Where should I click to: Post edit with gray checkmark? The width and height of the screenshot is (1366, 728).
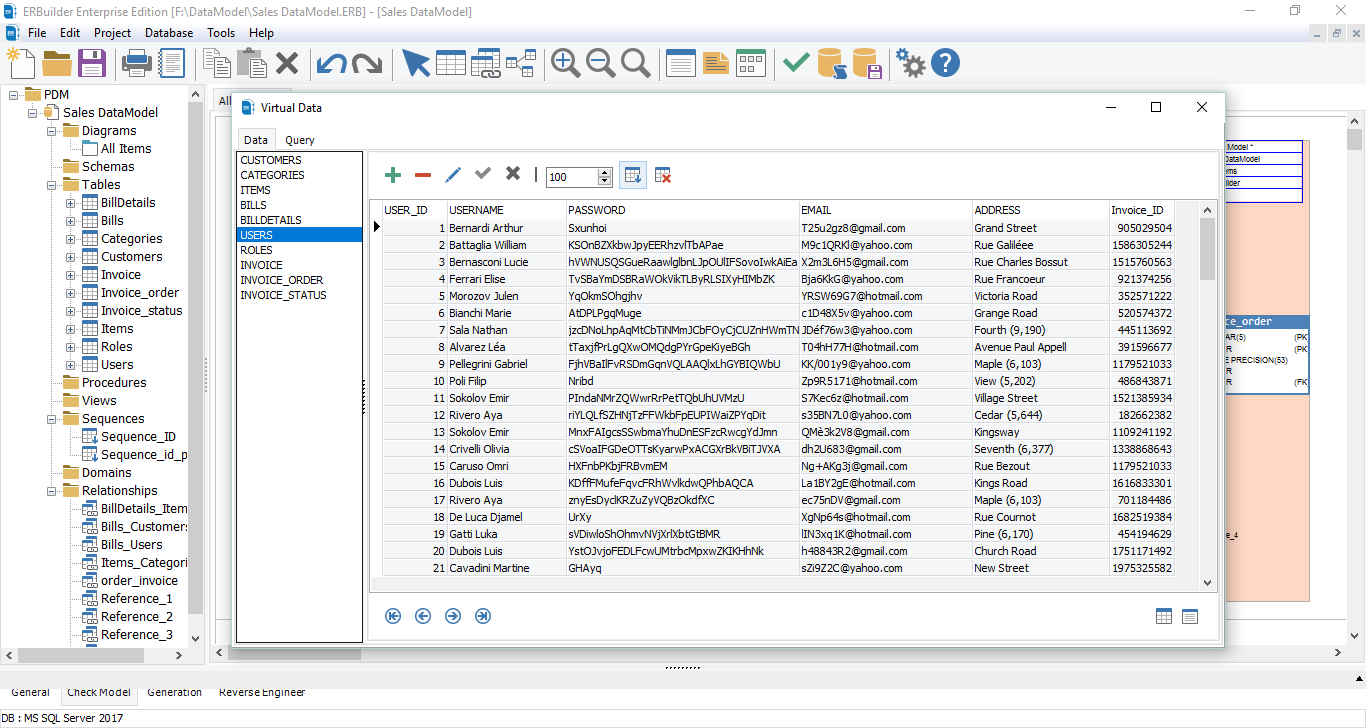tap(483, 174)
